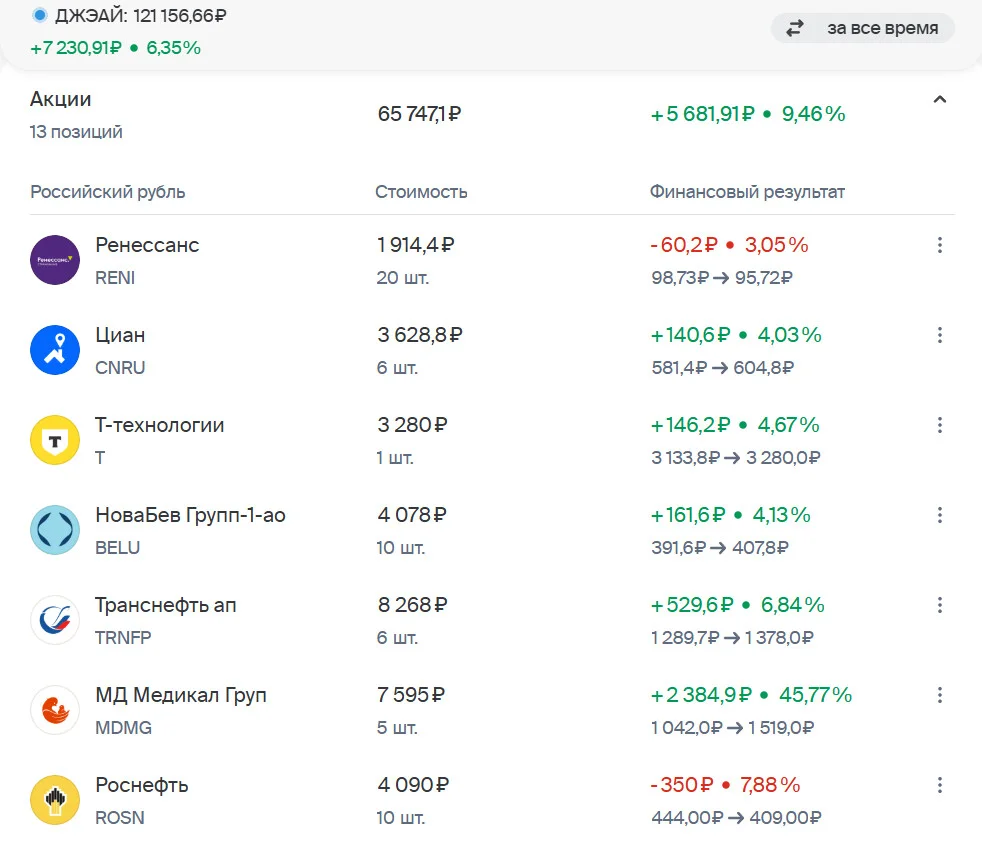Open the Циан stock position
This screenshot has height=842, width=982.
tap(492, 350)
